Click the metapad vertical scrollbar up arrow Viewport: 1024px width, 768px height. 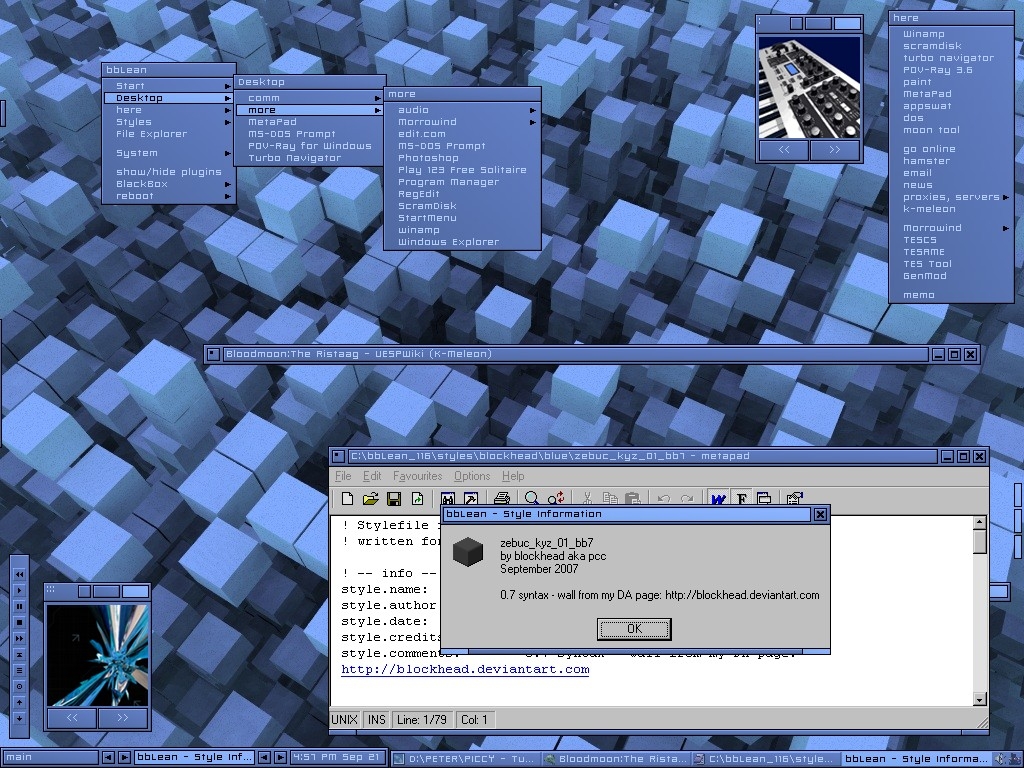(979, 522)
